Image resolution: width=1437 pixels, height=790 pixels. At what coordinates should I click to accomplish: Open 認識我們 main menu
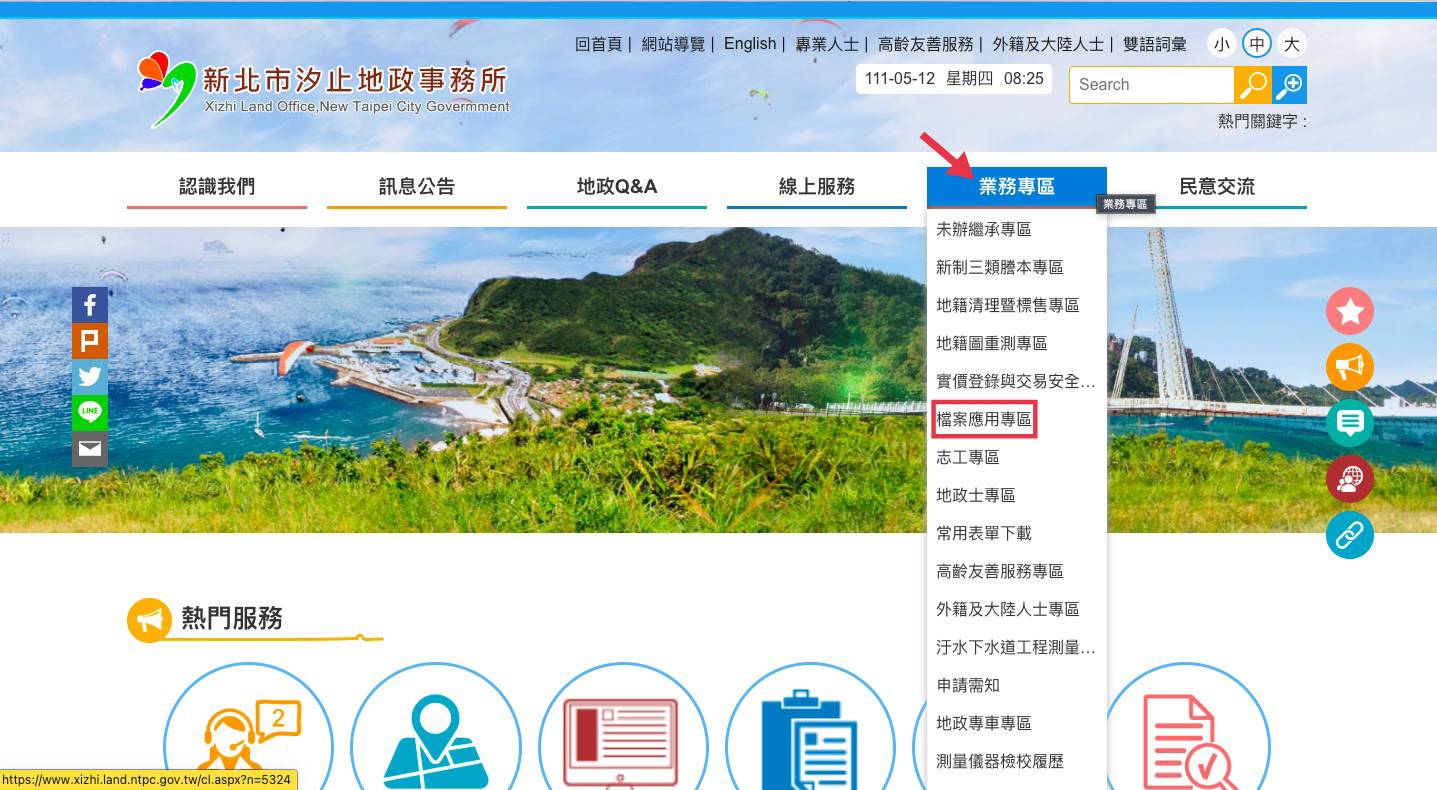(217, 187)
